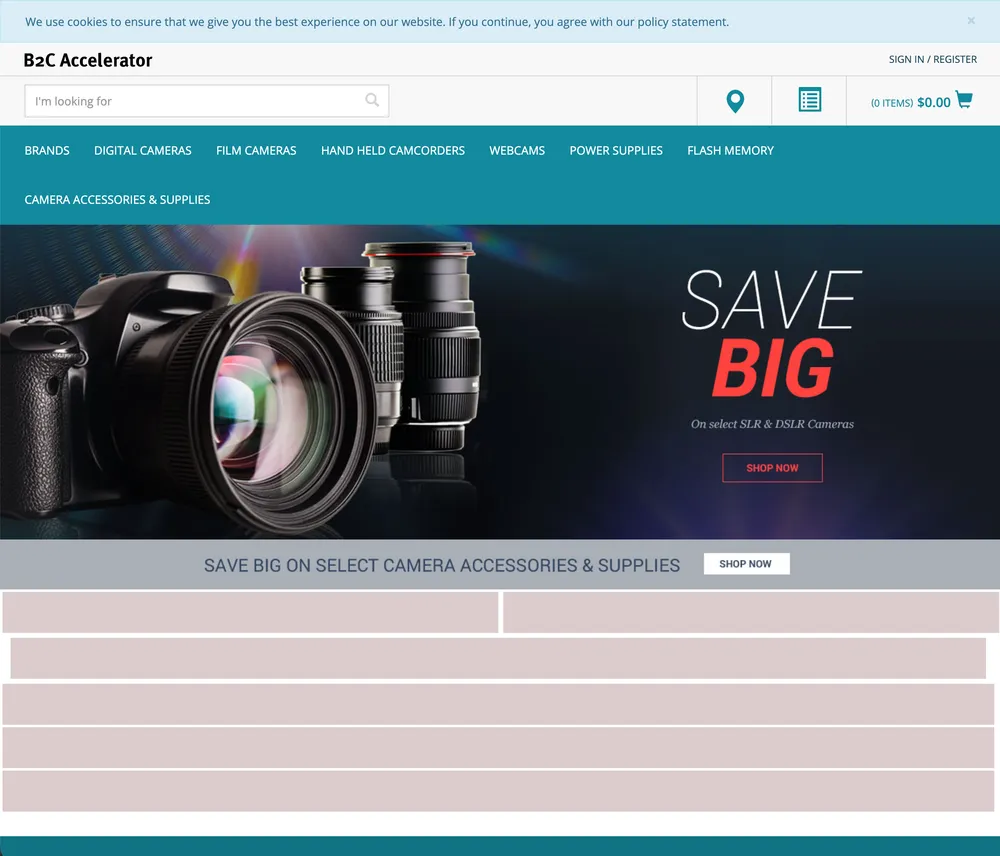This screenshot has height=856, width=1000.
Task: Open the POWER SUPPLIES category
Action: pos(615,150)
